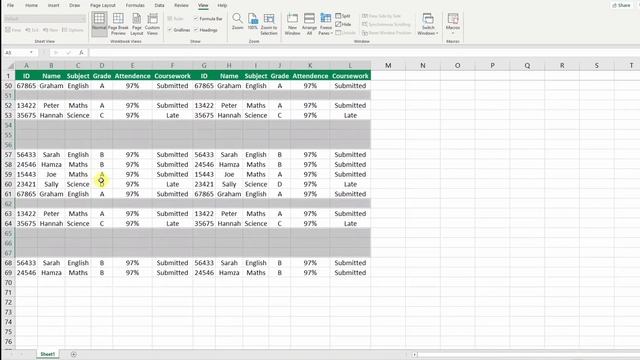Open the Insert tab

pyautogui.click(x=53, y=5)
